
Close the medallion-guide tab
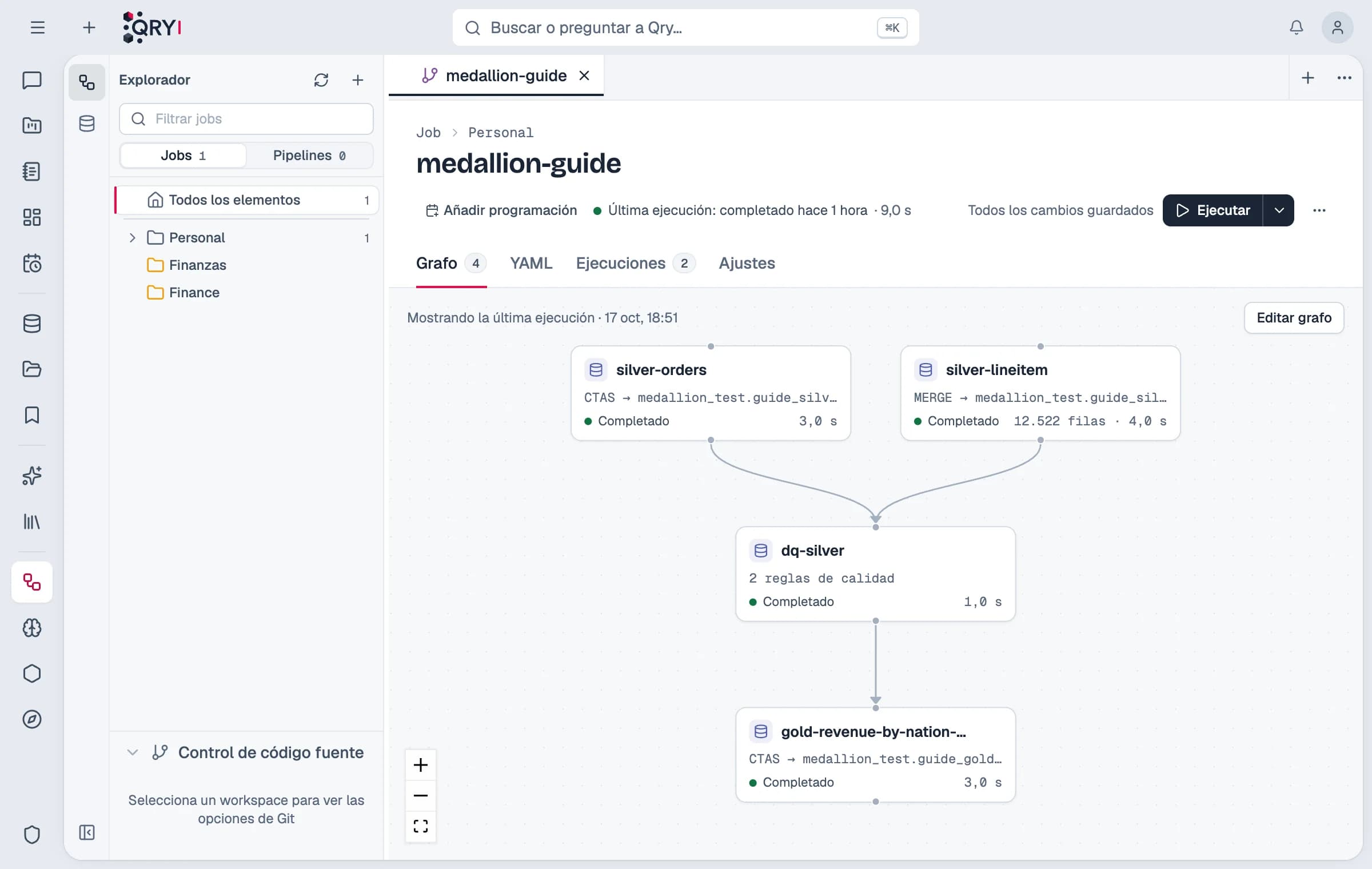(584, 75)
